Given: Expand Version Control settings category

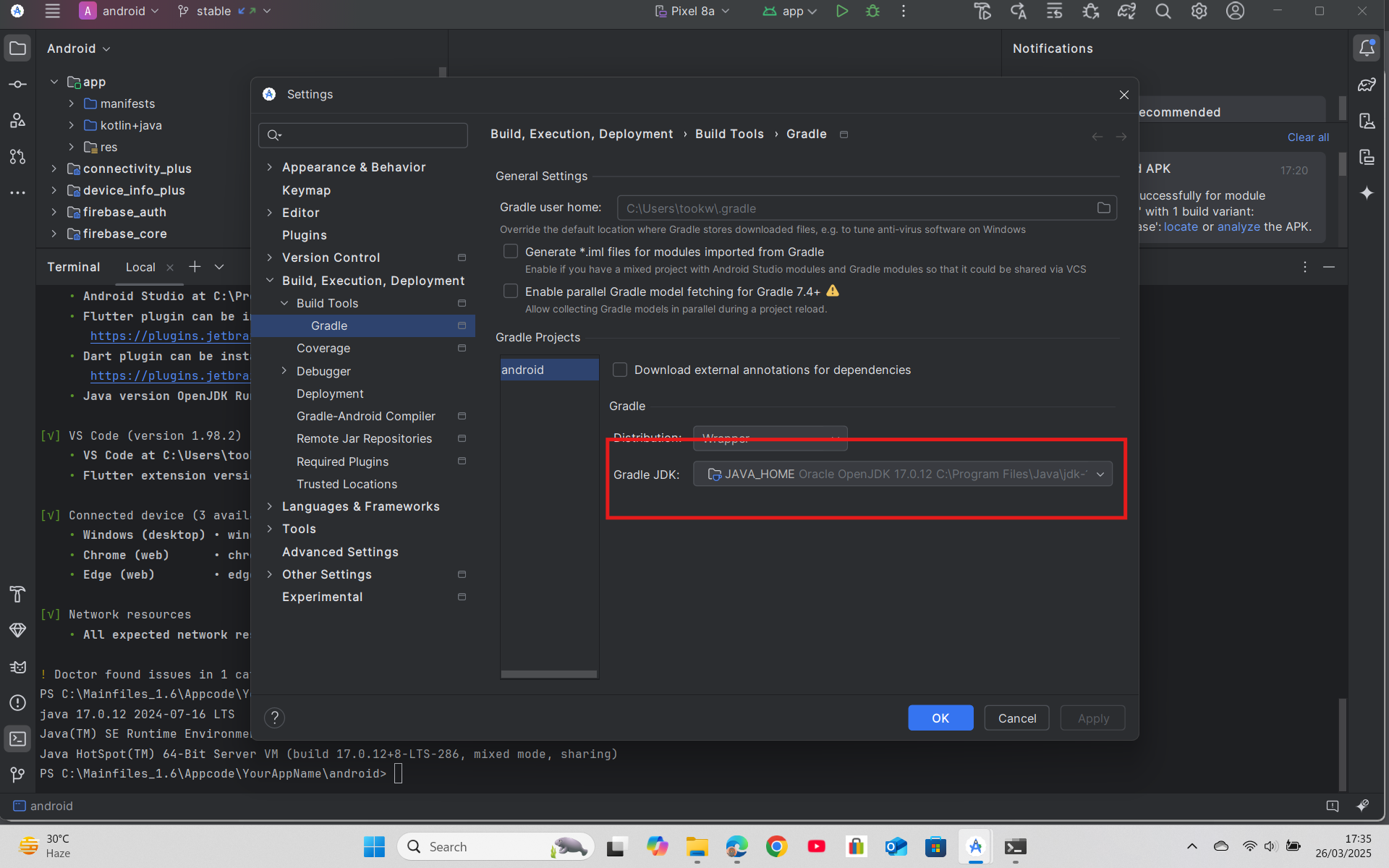Looking at the screenshot, I should [270, 258].
